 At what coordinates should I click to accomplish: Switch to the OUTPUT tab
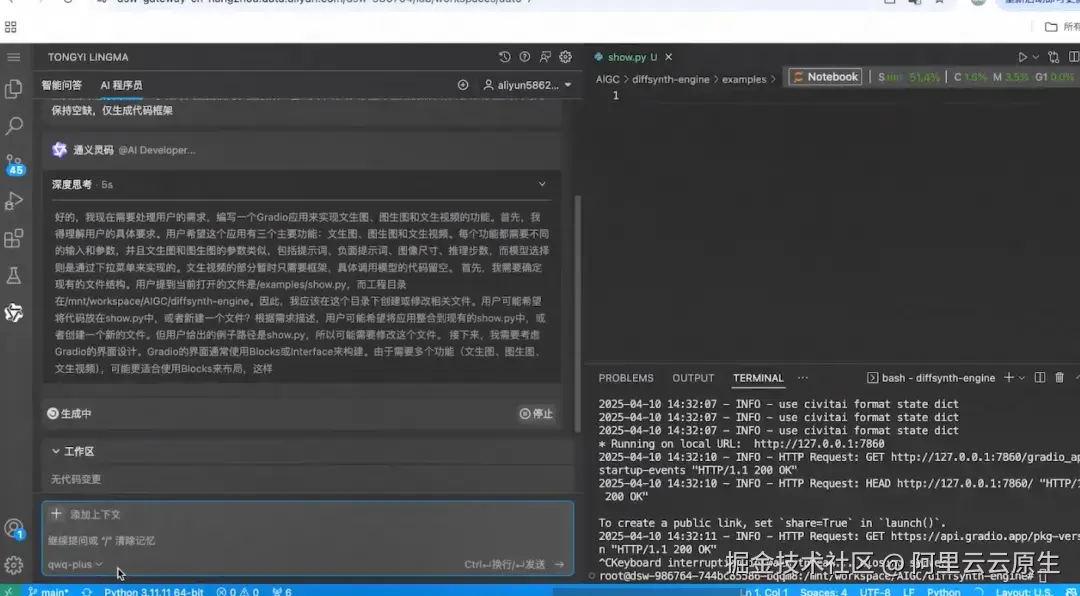(692, 378)
